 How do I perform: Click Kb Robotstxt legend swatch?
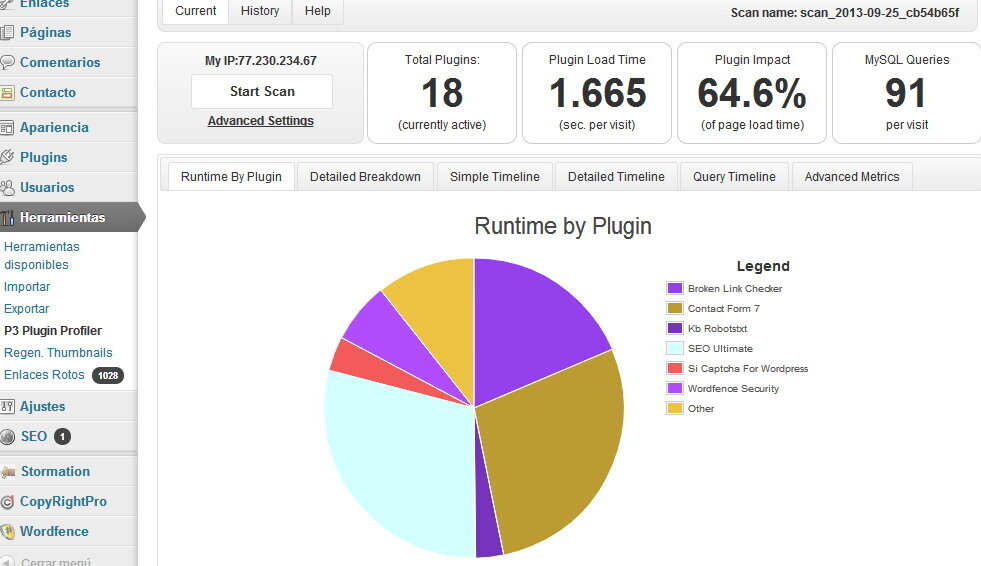tap(674, 328)
